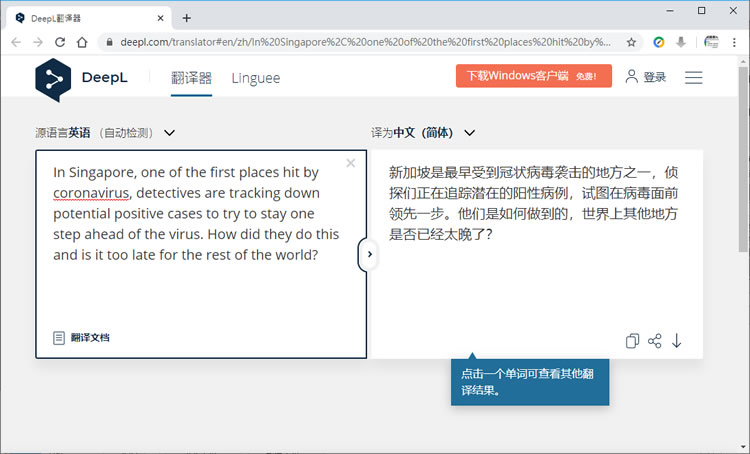Click the 下载Windows客户端 button
The height and width of the screenshot is (454, 750).
pyautogui.click(x=533, y=76)
